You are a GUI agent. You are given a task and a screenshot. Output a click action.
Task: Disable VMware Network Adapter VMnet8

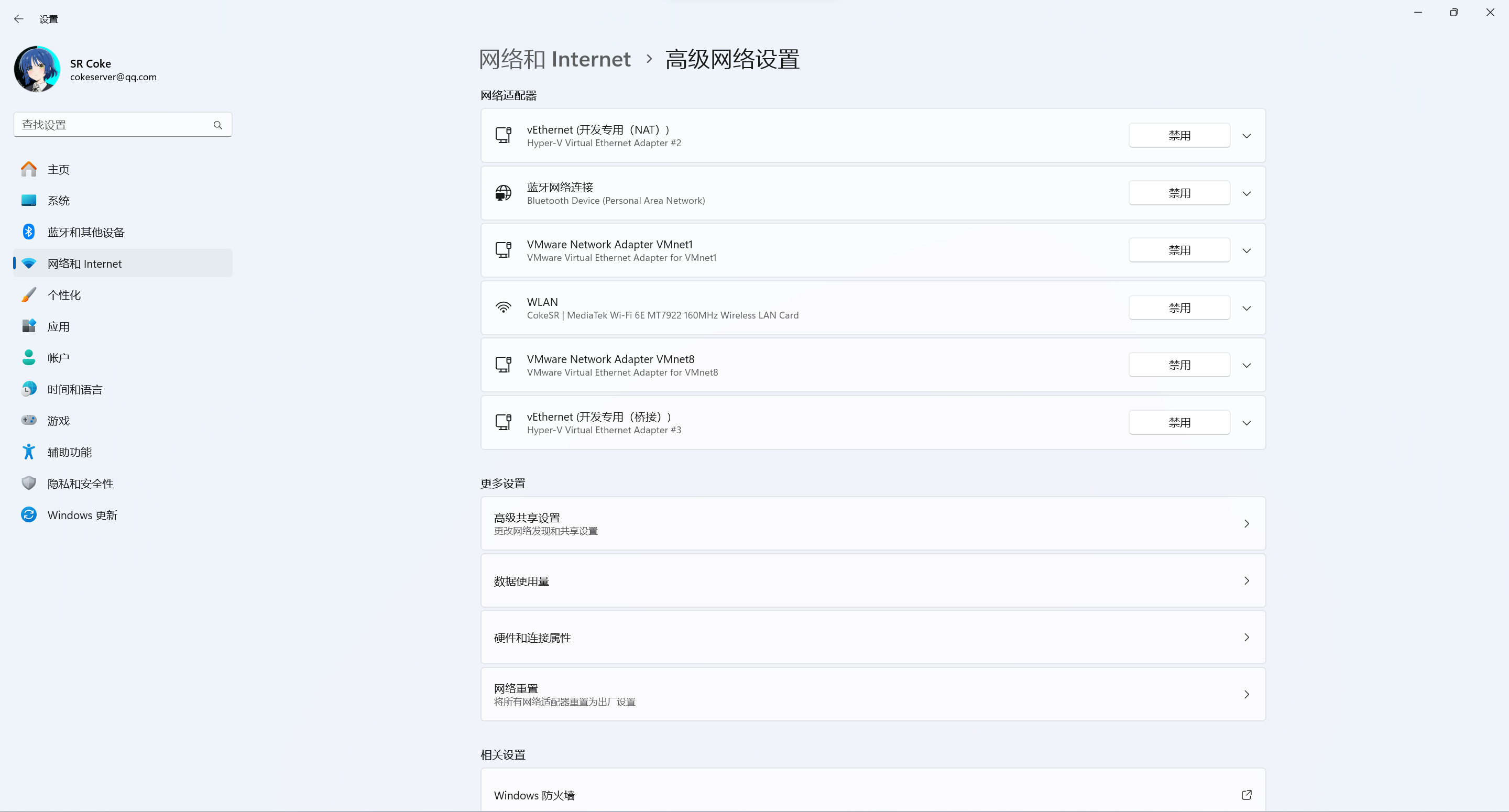(x=1179, y=365)
